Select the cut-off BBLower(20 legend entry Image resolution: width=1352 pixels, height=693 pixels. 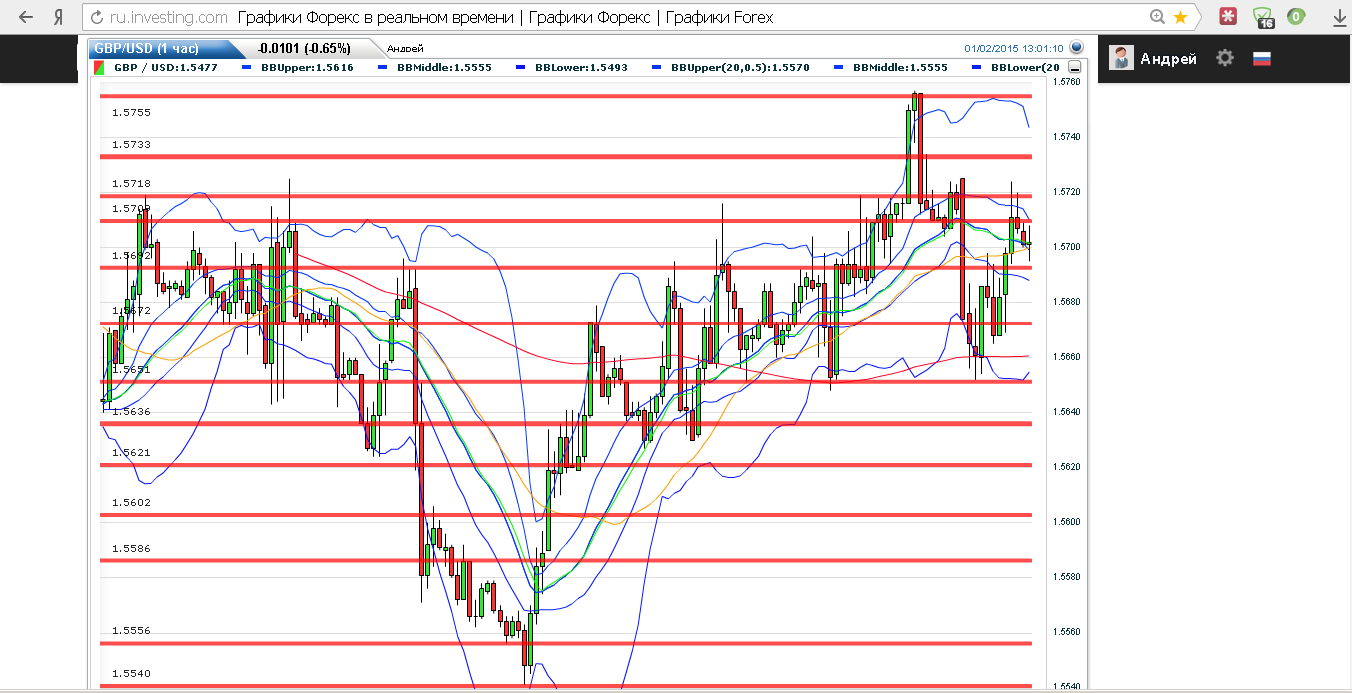click(x=1024, y=67)
